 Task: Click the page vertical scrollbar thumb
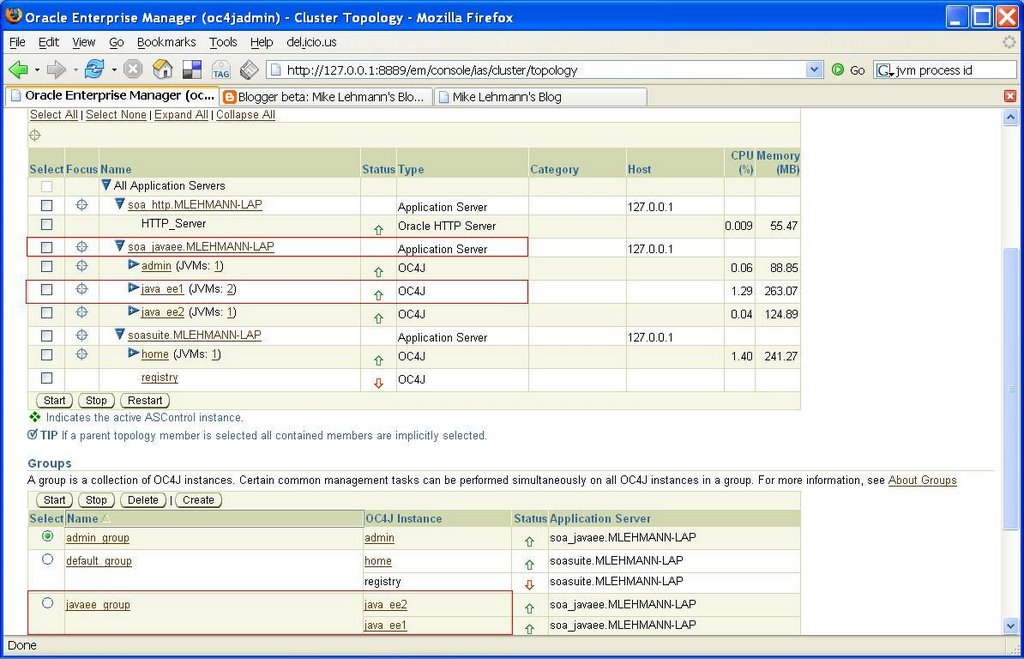(x=1010, y=389)
